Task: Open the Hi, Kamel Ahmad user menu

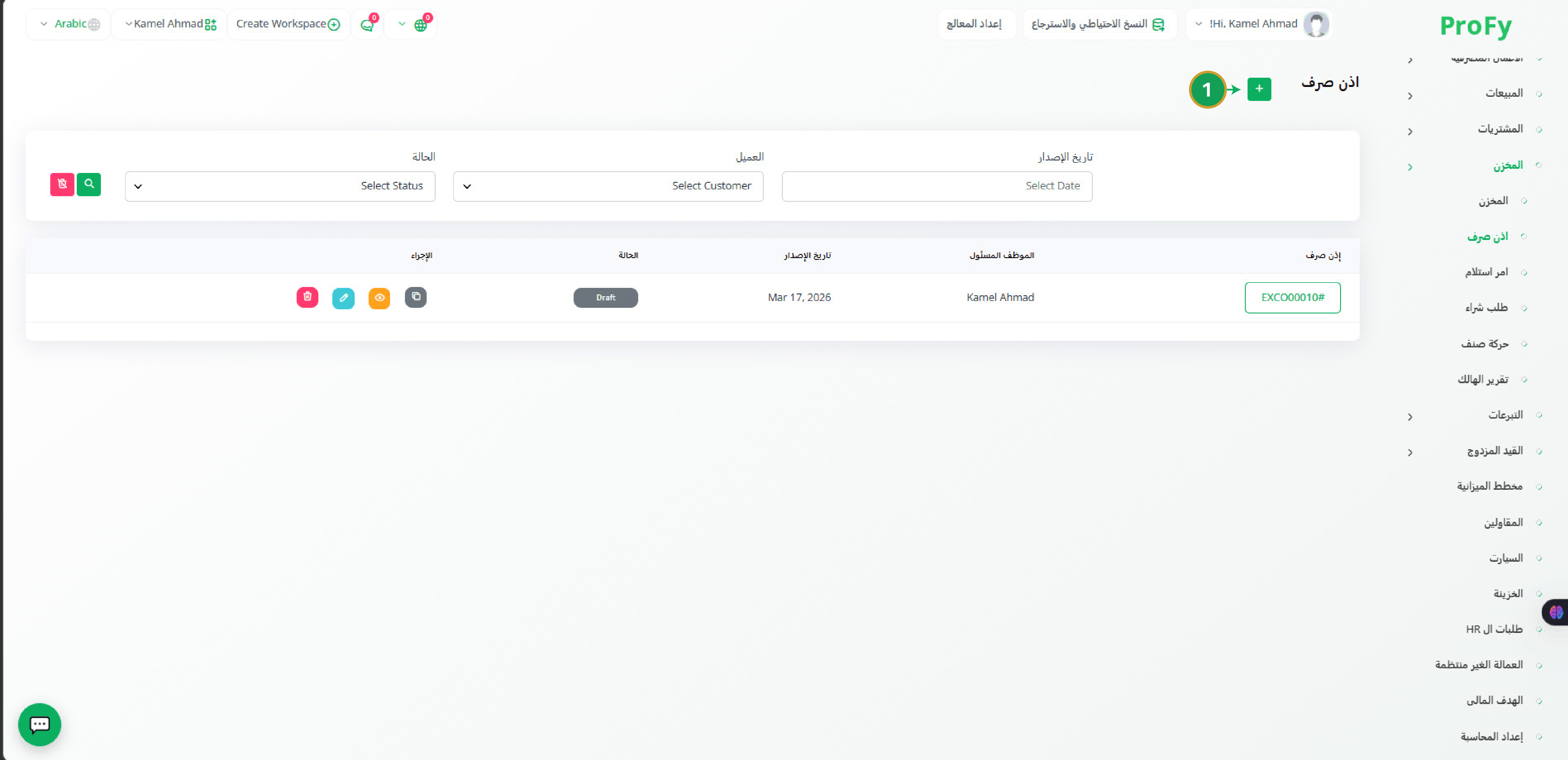Action: 1258,24
